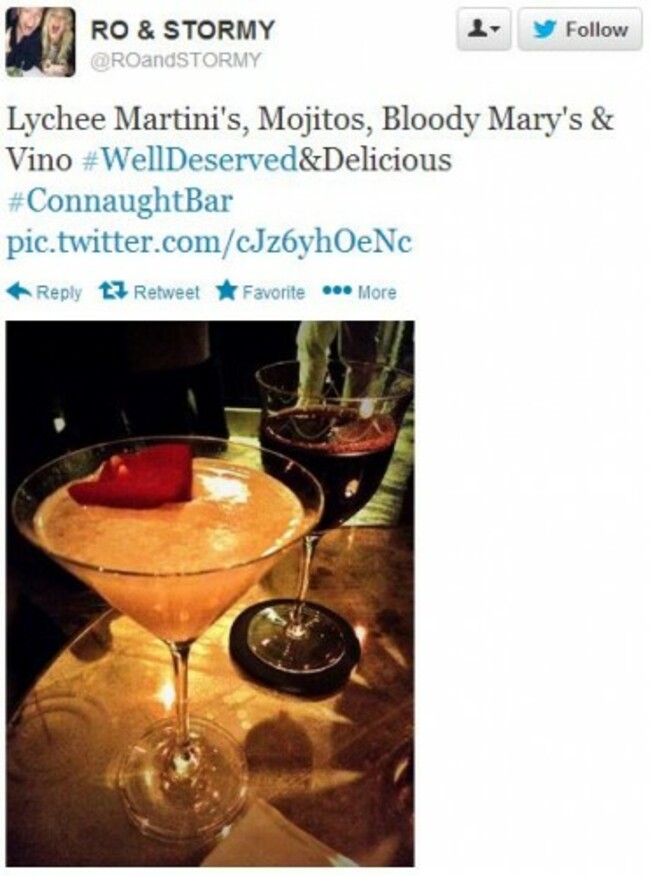Follow the RO & STORMY account

pyautogui.click(x=580, y=29)
